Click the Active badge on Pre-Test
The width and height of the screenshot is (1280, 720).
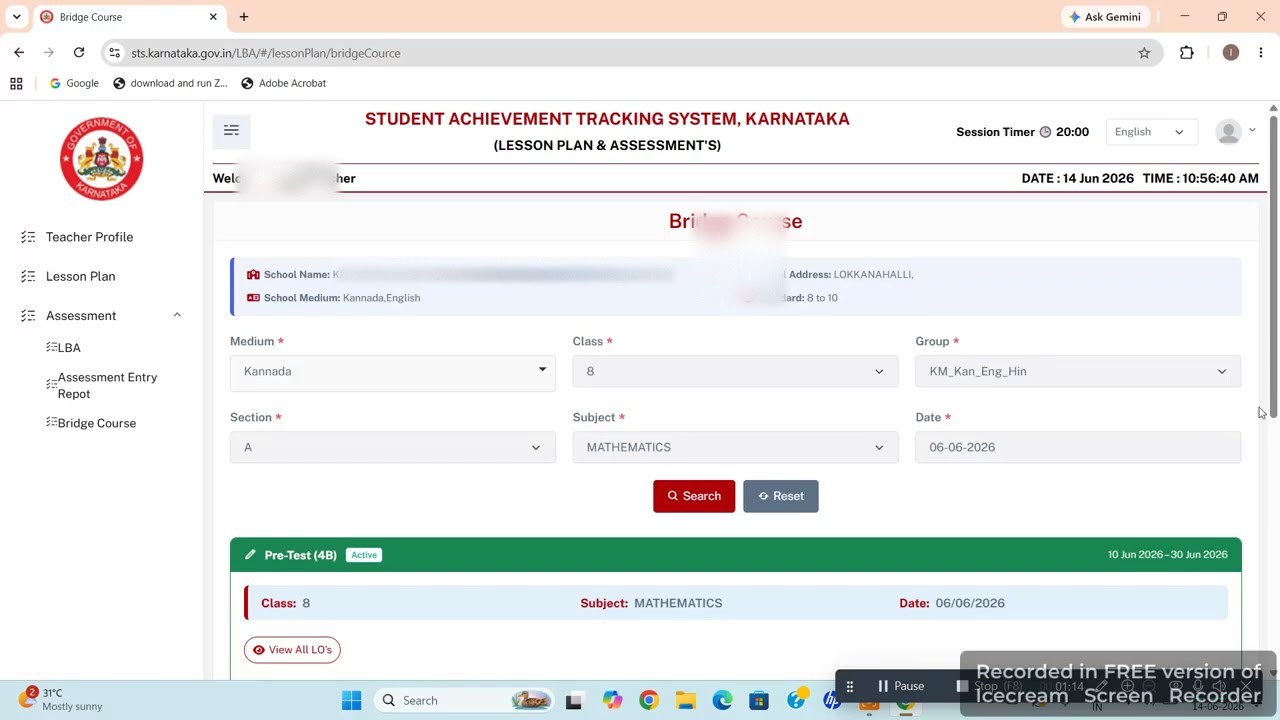coord(364,555)
